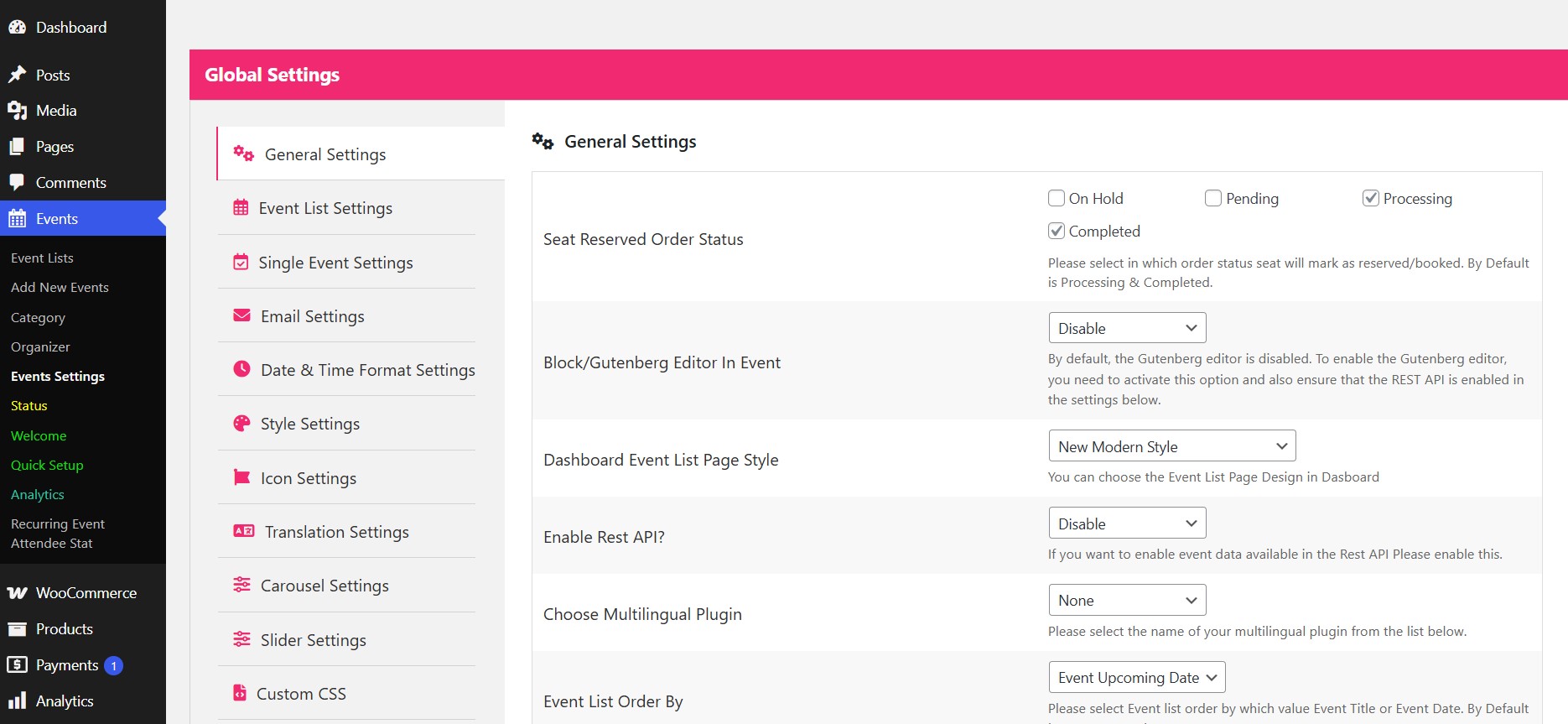1568x724 pixels.
Task: Click the Payments dollar icon
Action: [17, 664]
